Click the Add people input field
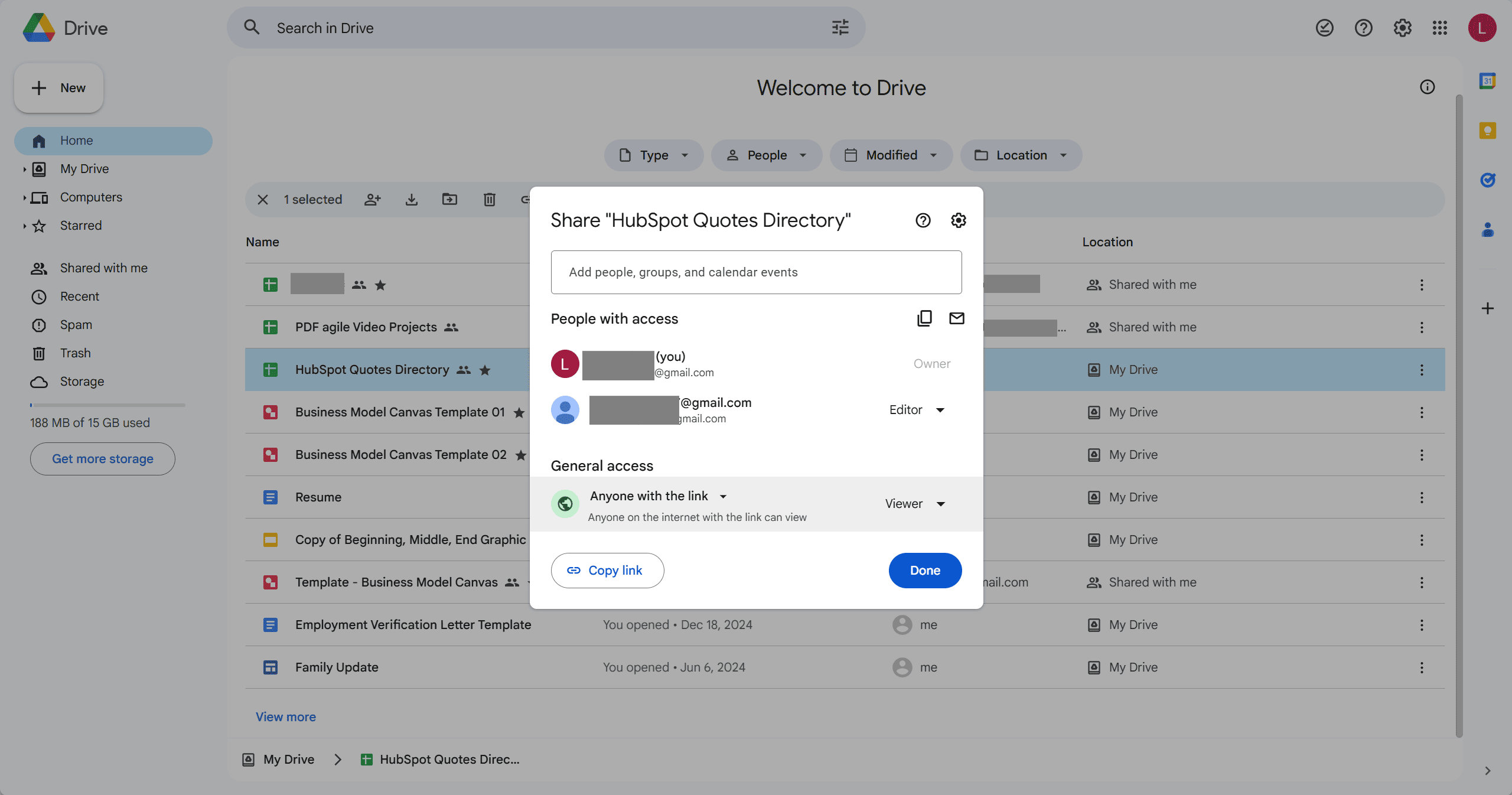The width and height of the screenshot is (1512, 795). [x=756, y=272]
